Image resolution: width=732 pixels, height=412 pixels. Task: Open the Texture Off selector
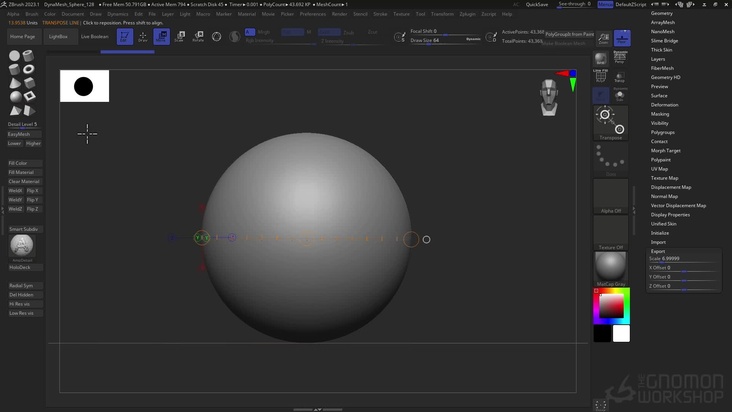(611, 233)
